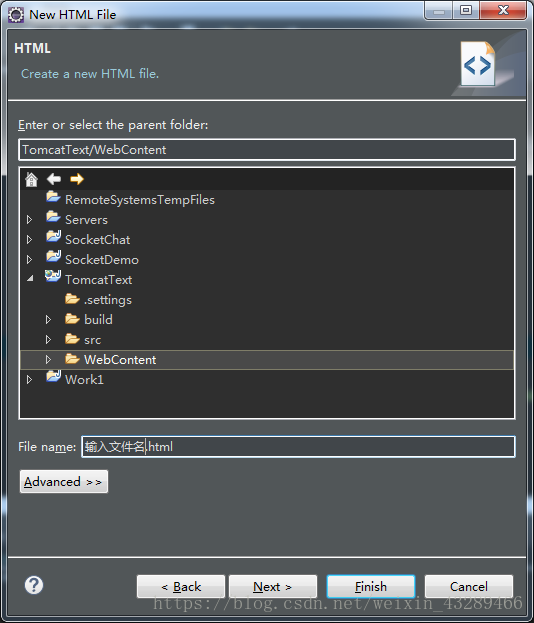Select the WebContent folder label

coord(120,360)
